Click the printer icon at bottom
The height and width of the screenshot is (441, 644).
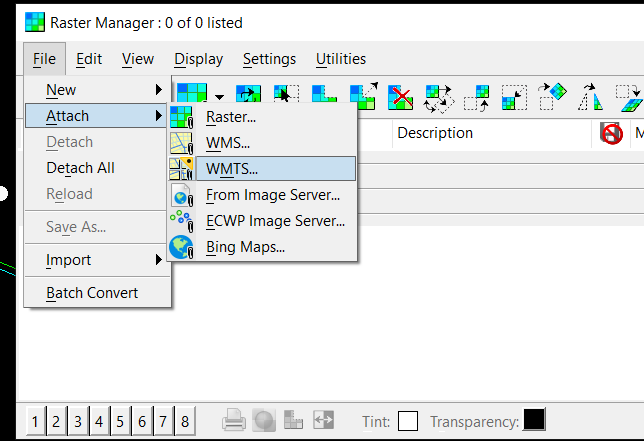(x=234, y=420)
